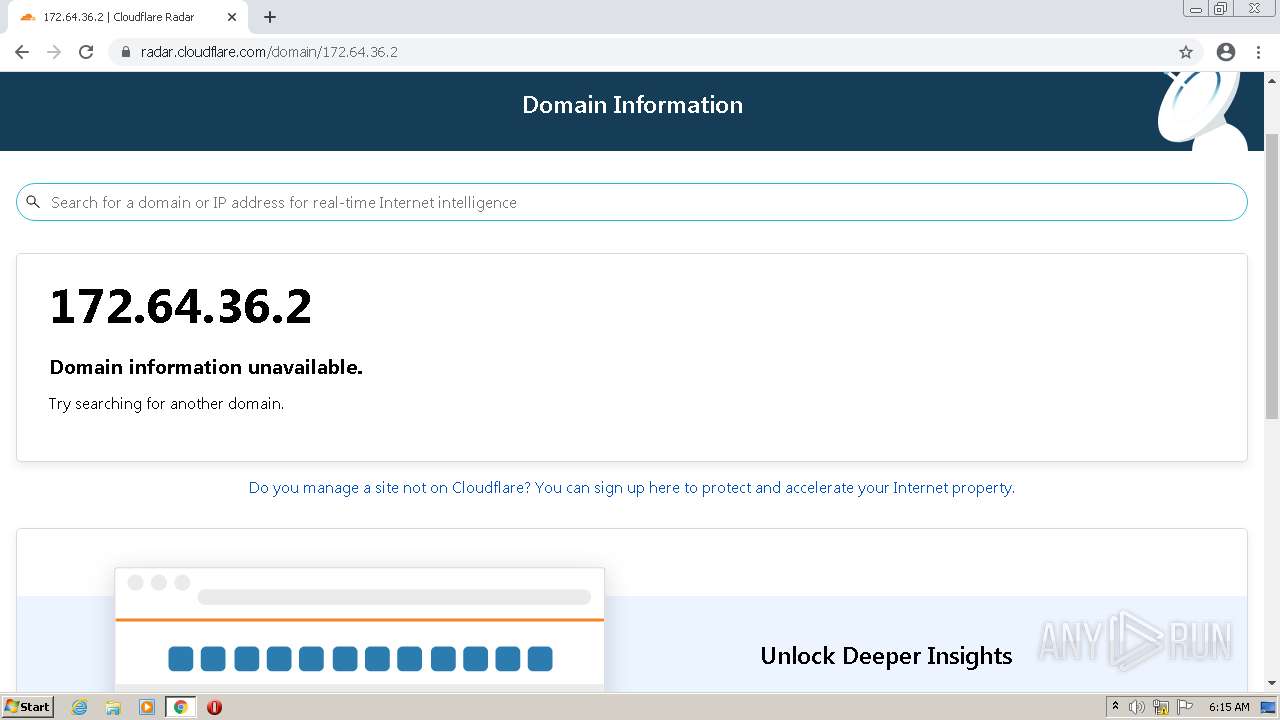Click the browser mockup illustration
The width and height of the screenshot is (1280, 720).
coord(360,630)
